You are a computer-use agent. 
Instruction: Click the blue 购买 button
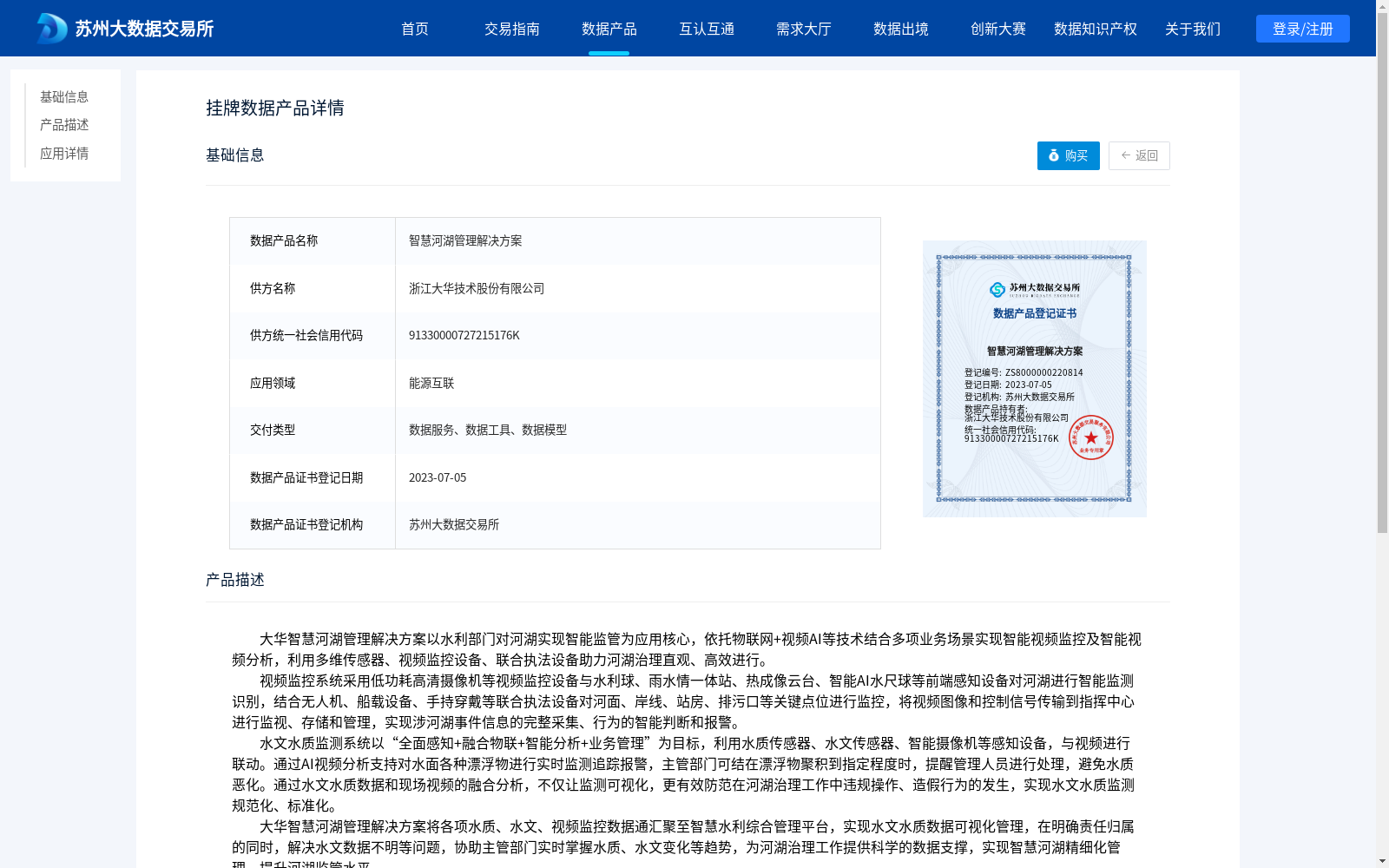pyautogui.click(x=1069, y=155)
